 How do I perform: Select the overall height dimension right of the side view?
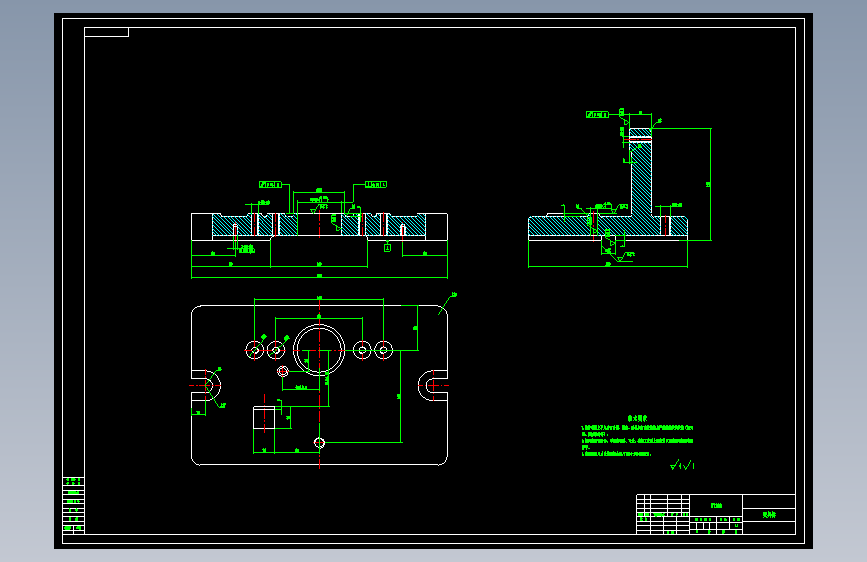pos(709,184)
